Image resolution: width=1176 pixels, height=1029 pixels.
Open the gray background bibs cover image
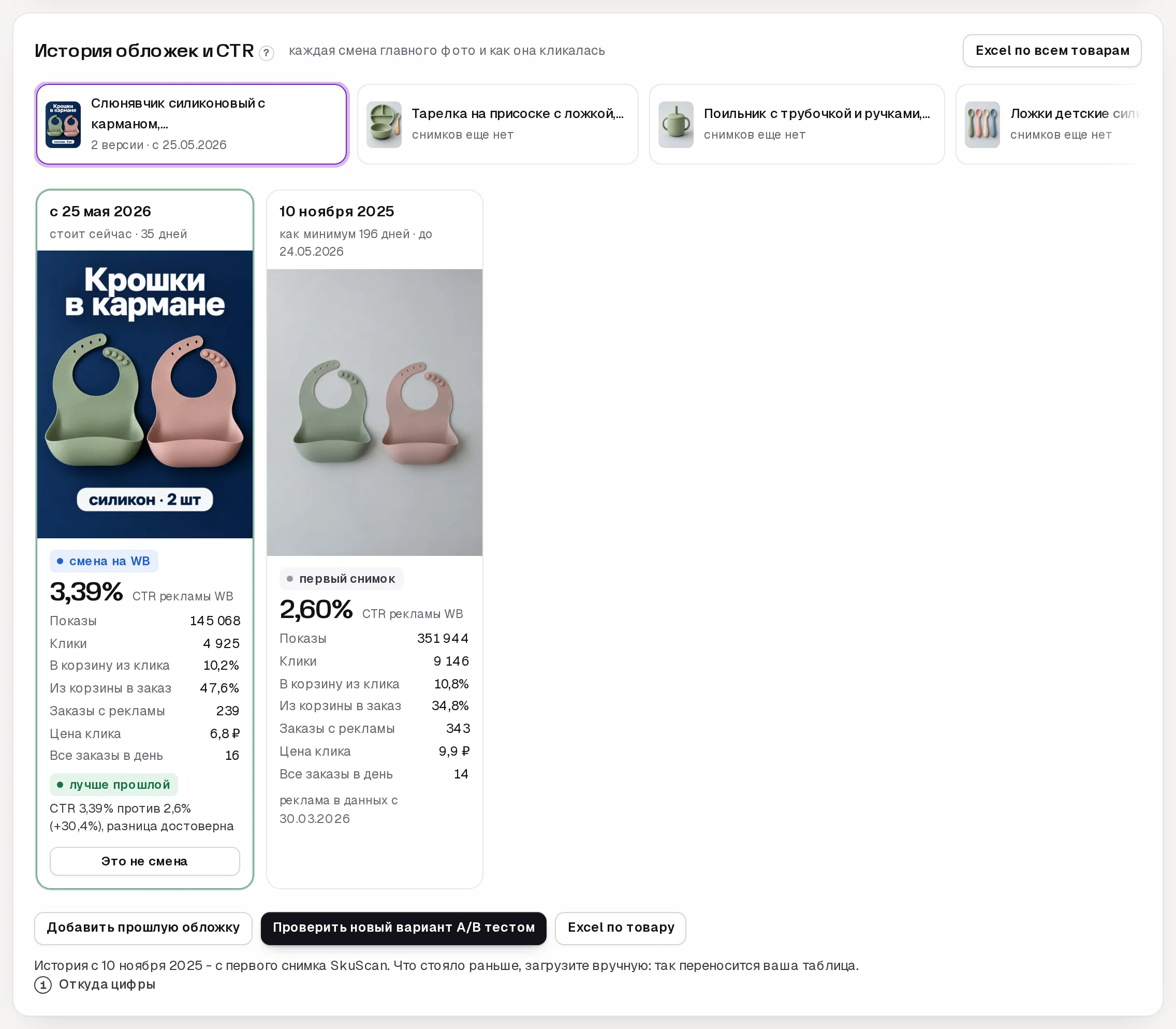click(x=374, y=413)
